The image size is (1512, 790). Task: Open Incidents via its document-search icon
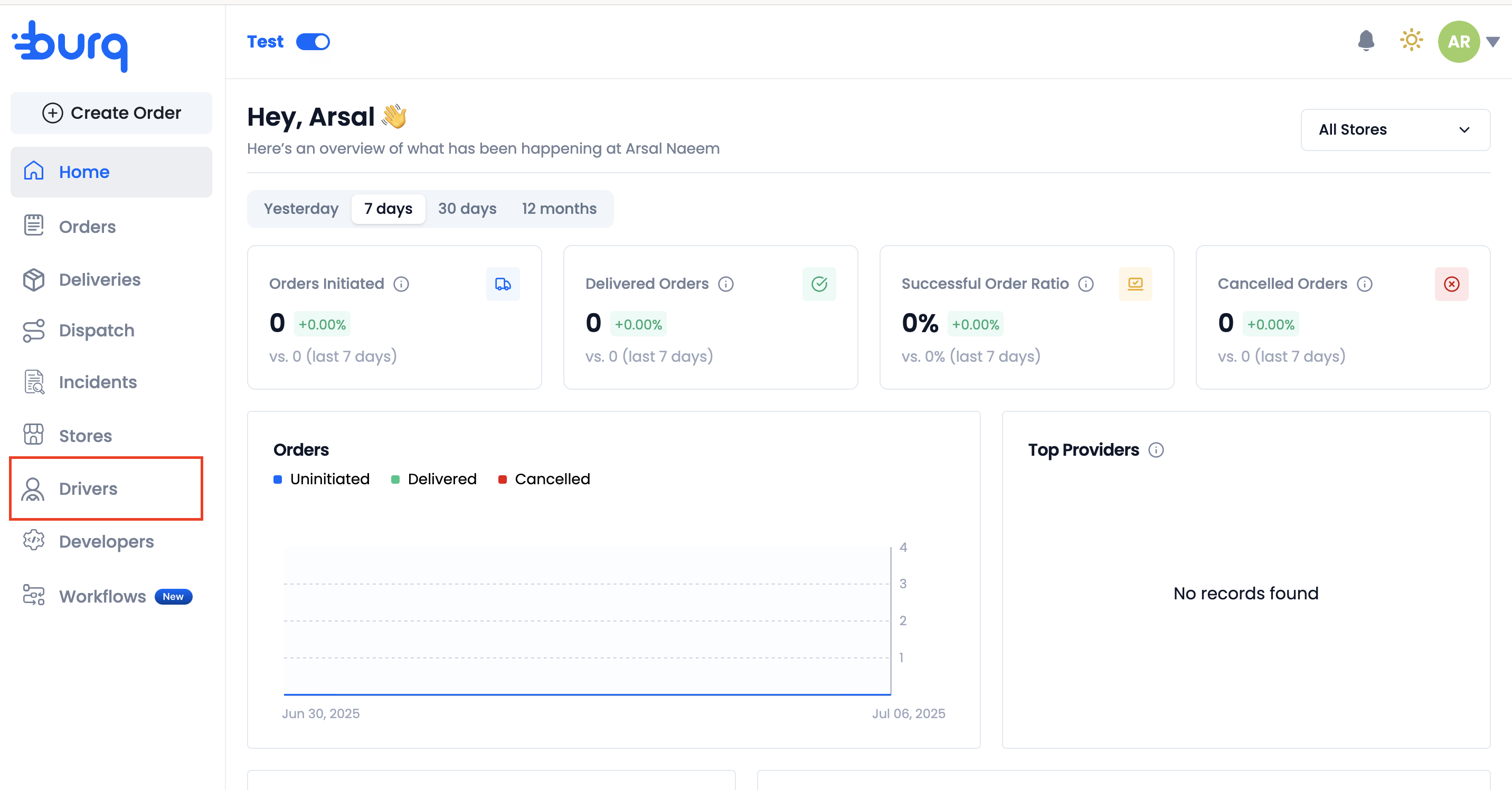[x=33, y=381]
